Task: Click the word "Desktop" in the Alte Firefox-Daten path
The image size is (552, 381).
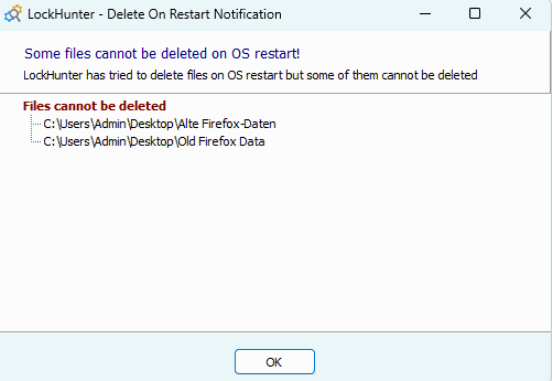Action: [152, 124]
